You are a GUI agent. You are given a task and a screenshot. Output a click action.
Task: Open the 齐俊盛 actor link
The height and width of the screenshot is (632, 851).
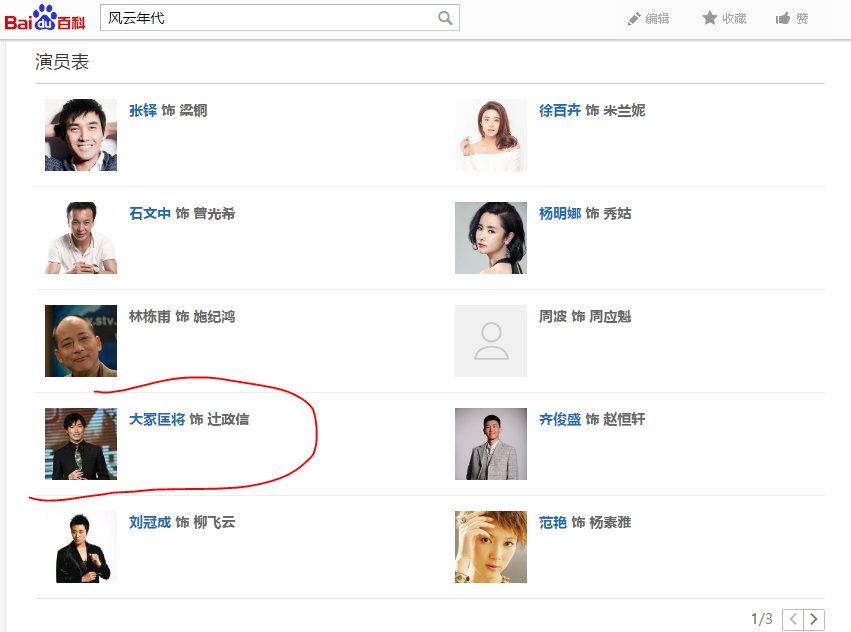(x=560, y=419)
